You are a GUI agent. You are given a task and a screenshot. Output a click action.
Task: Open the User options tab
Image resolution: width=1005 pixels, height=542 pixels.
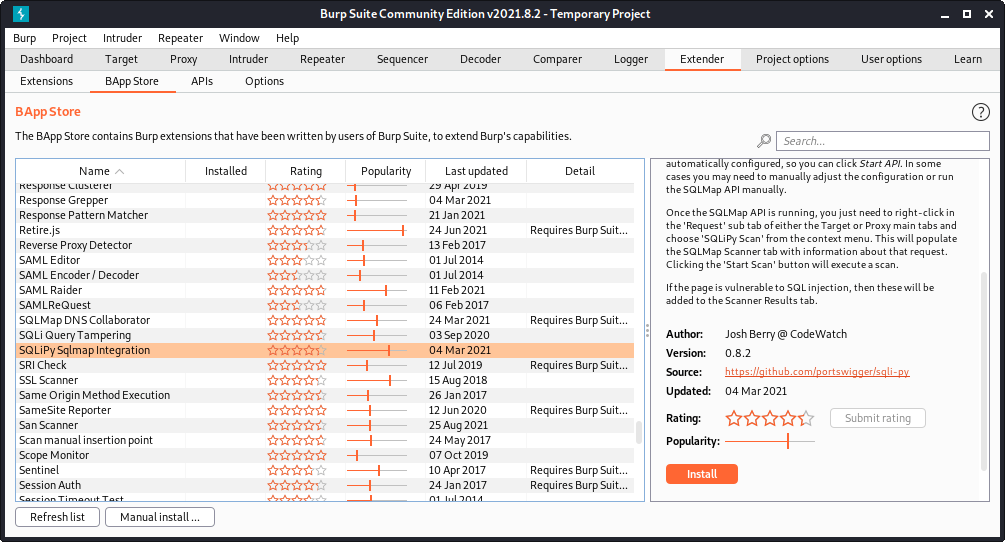(891, 59)
